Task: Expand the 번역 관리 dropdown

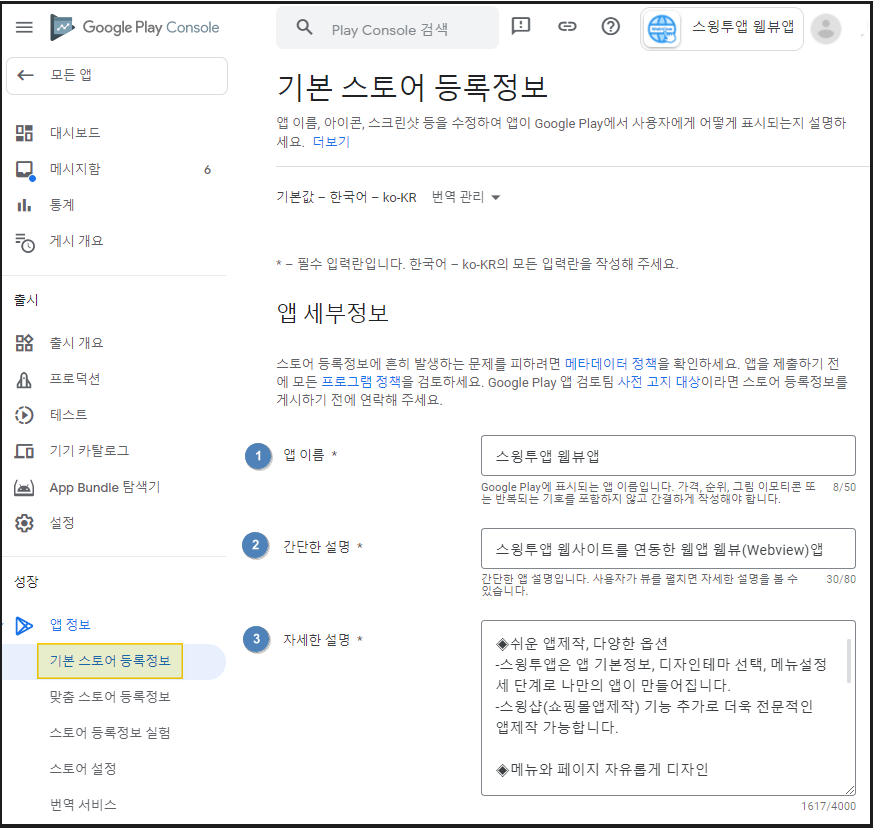Action: click(466, 197)
